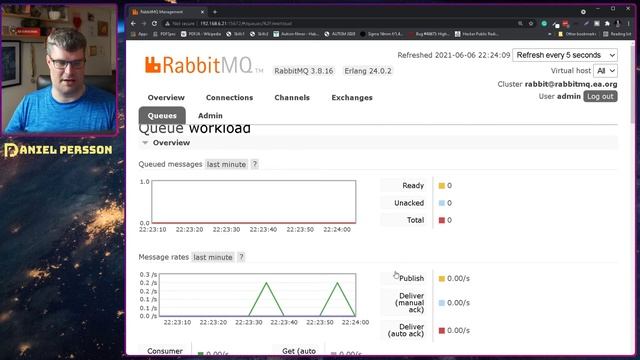The image size is (640, 360).
Task: Click the light blue Unacked swatch
Action: (x=442, y=203)
